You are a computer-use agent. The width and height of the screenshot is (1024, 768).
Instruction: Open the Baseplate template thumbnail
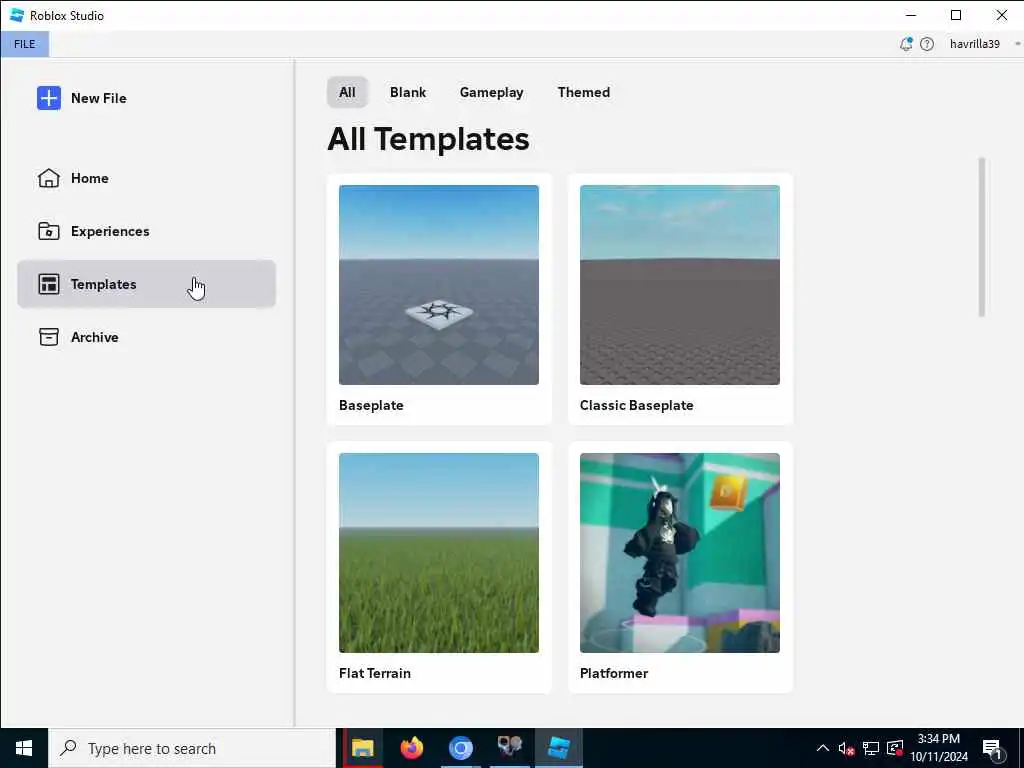pyautogui.click(x=439, y=285)
